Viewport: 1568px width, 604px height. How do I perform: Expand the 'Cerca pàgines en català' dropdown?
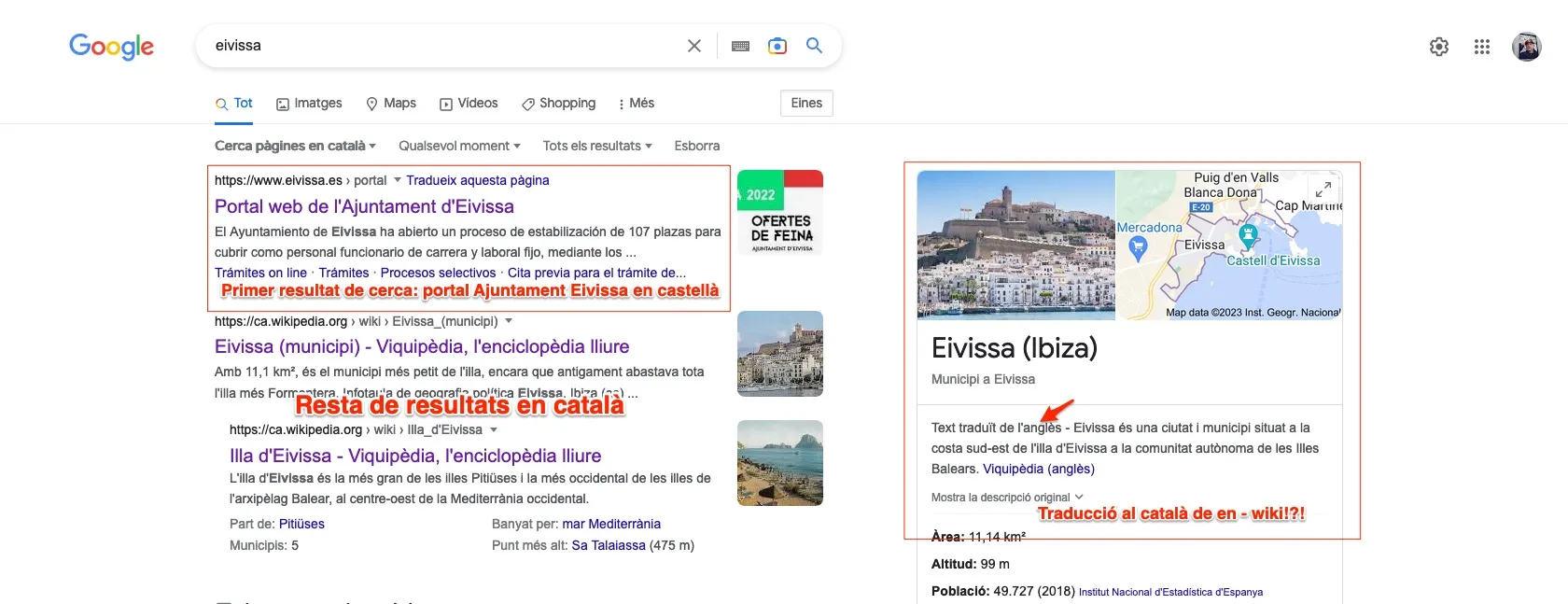click(295, 146)
